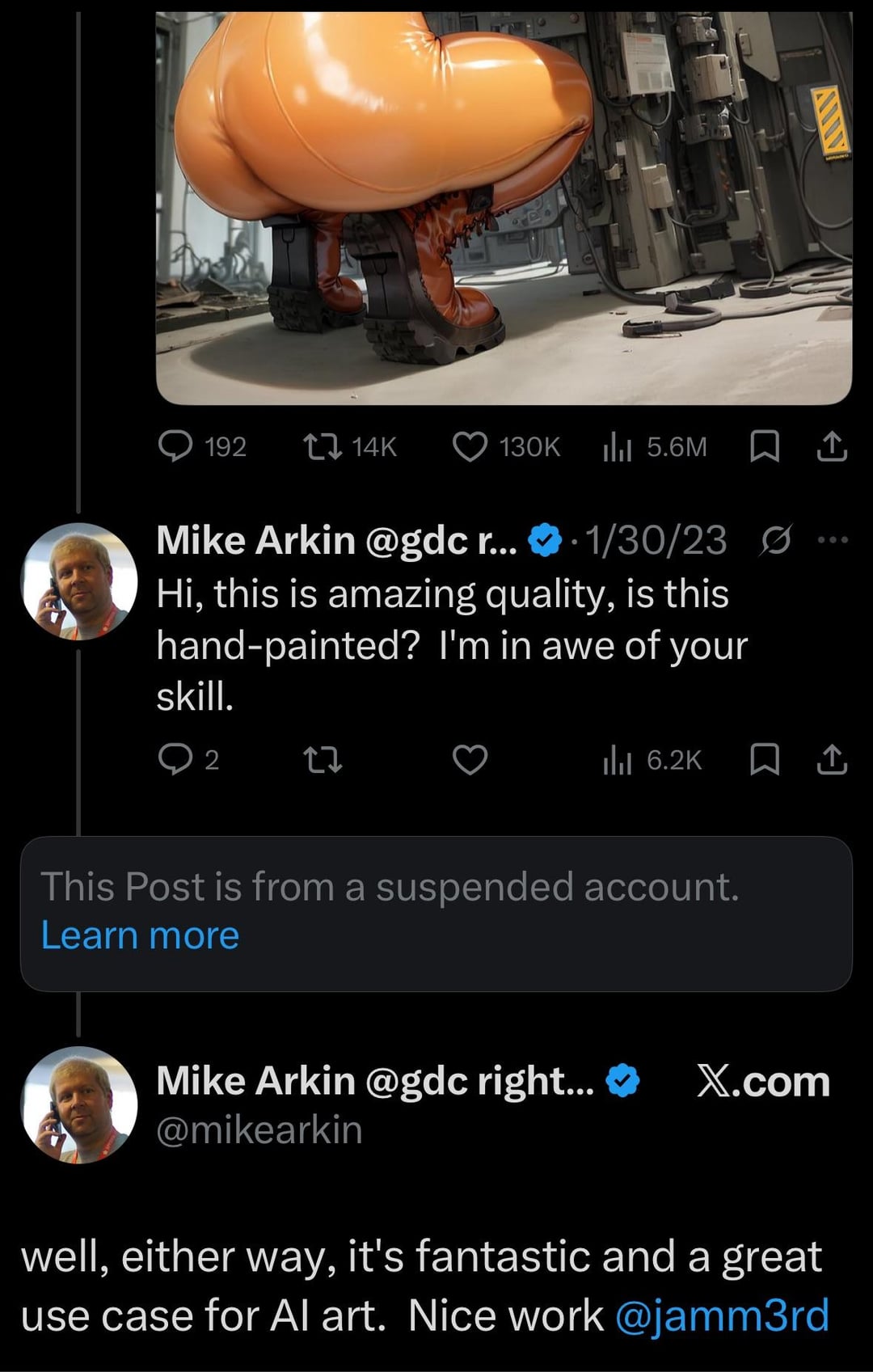Viewport: 873px width, 1372px height.
Task: Like the image post with 130K likes
Action: point(470,446)
